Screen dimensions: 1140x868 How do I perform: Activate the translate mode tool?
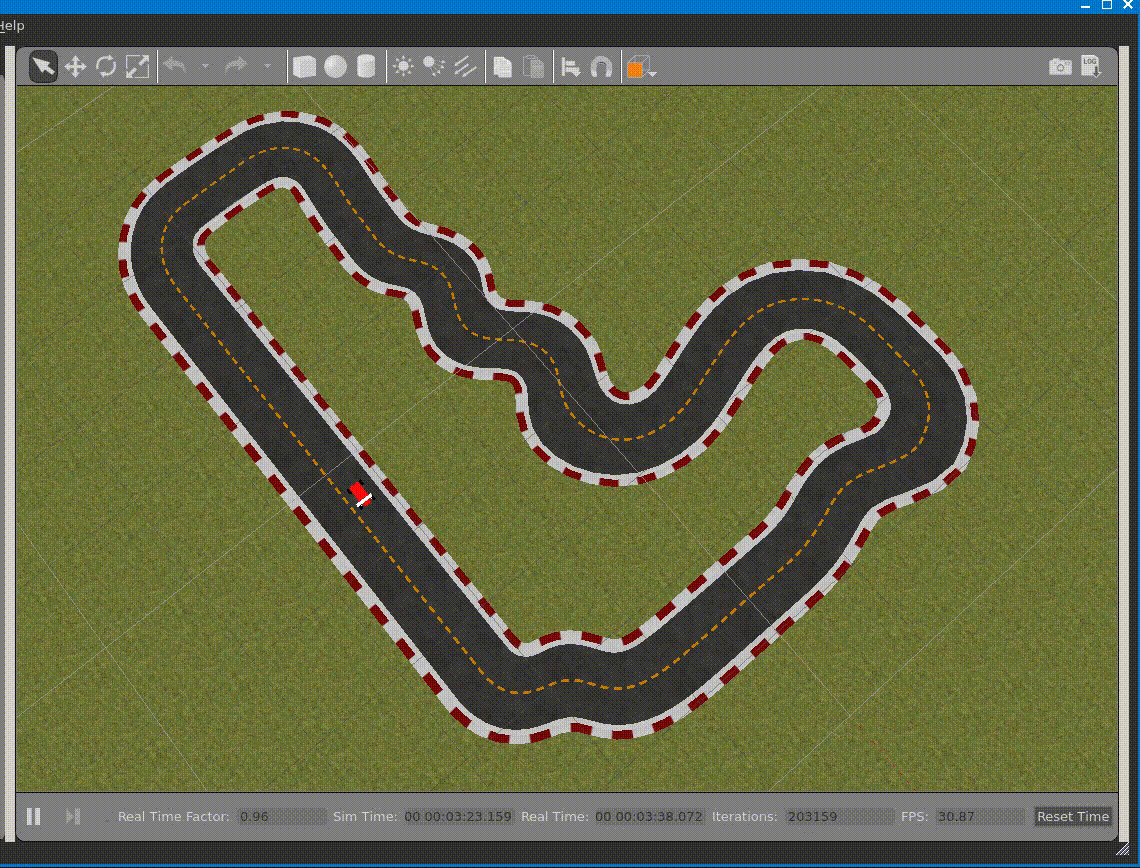click(76, 68)
